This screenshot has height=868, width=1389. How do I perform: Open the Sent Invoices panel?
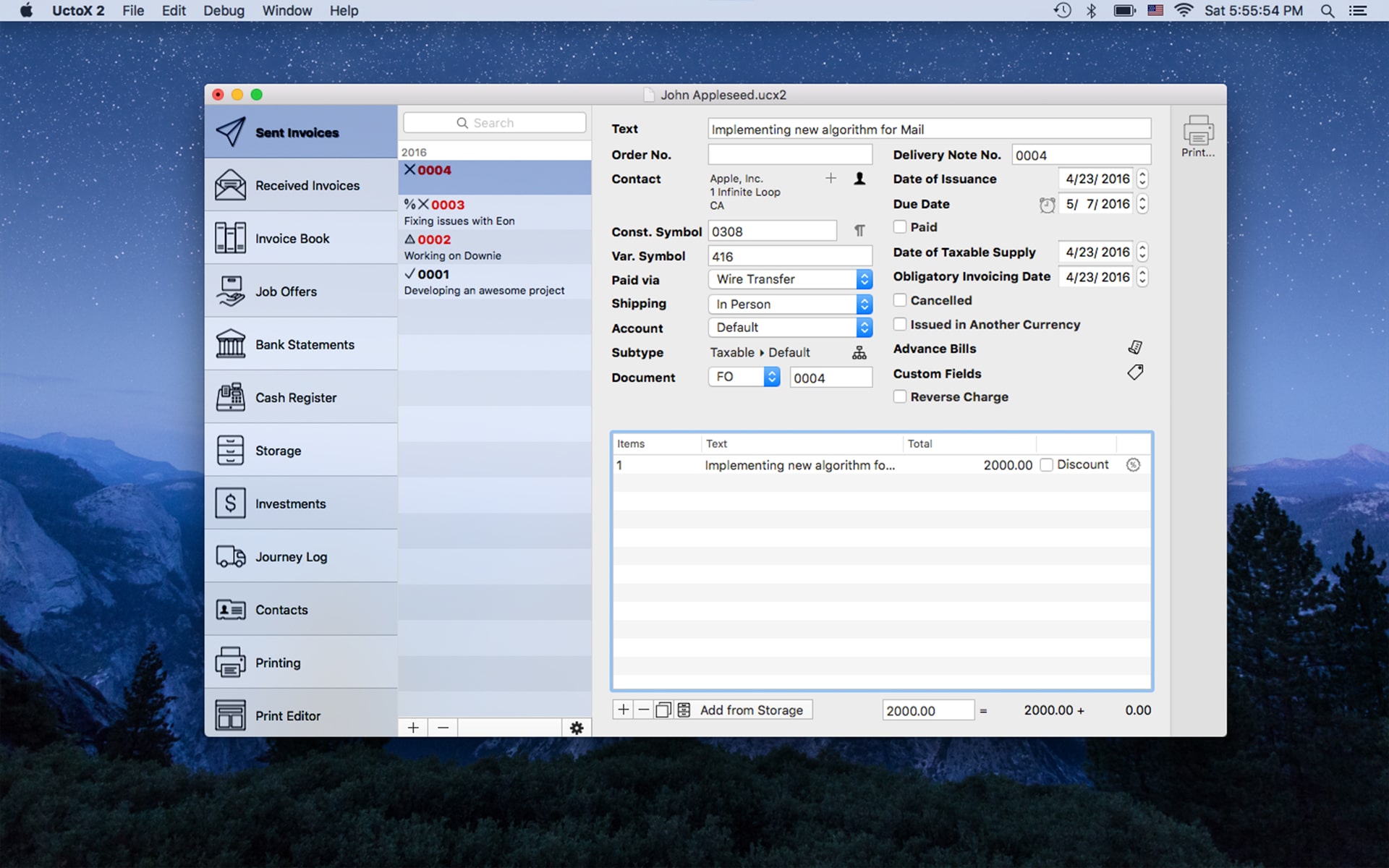(298, 131)
